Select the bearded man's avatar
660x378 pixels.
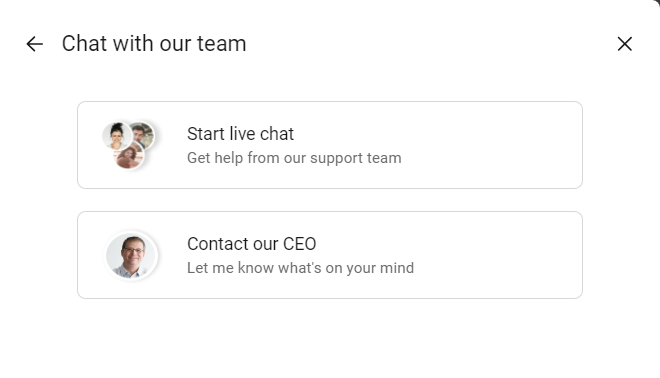[x=143, y=134]
